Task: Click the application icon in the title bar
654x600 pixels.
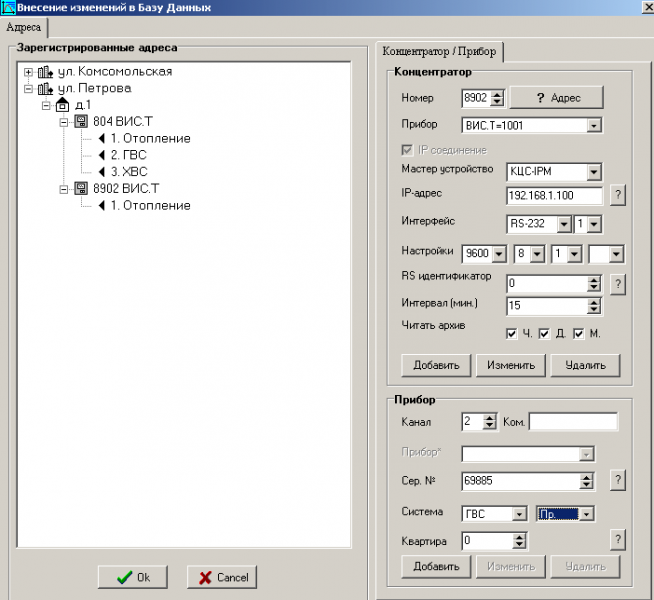Action: 8,7
